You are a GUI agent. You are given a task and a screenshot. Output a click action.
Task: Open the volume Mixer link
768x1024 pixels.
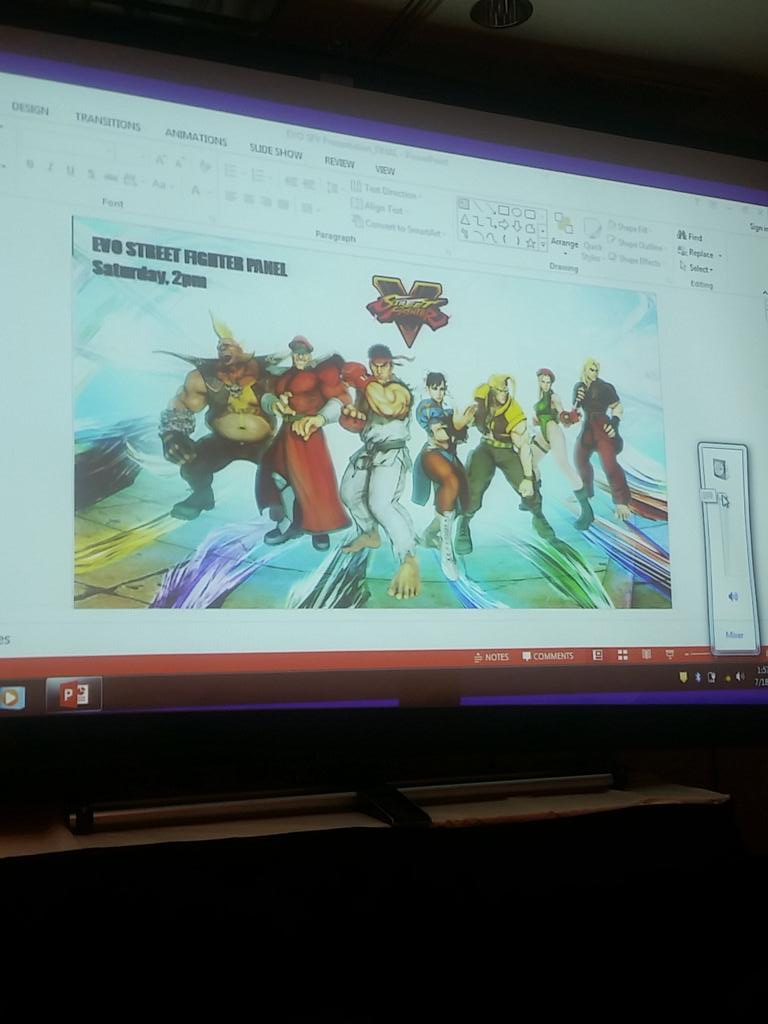pos(734,635)
